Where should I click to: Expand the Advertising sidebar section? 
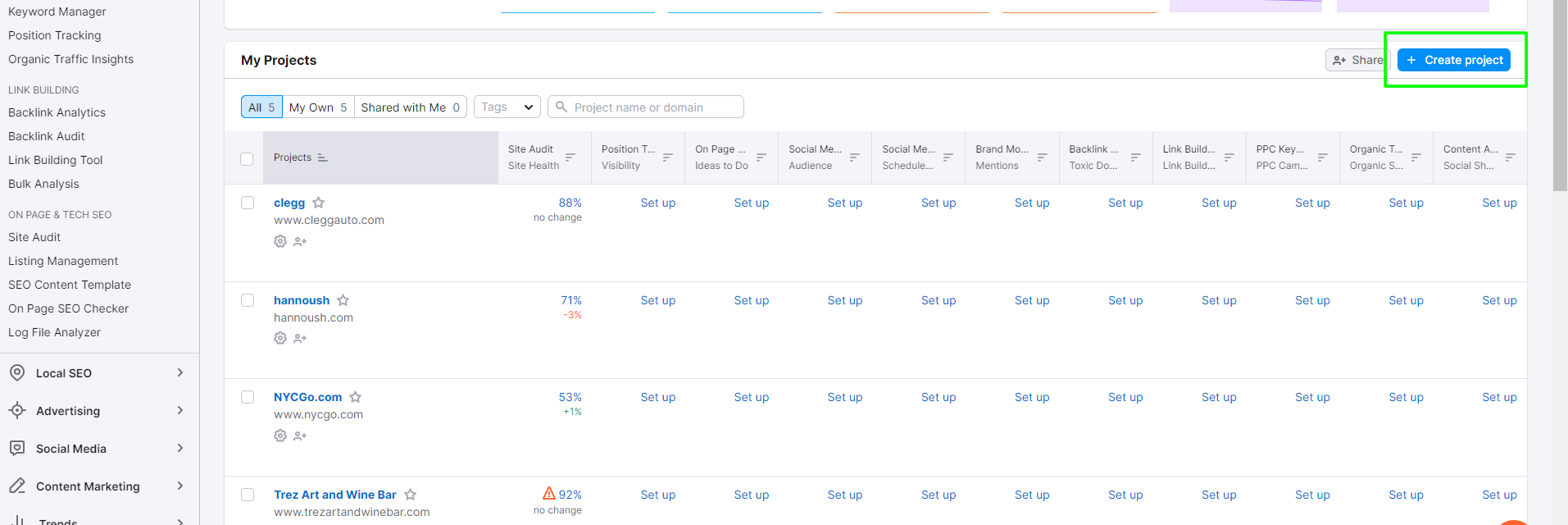click(x=99, y=411)
